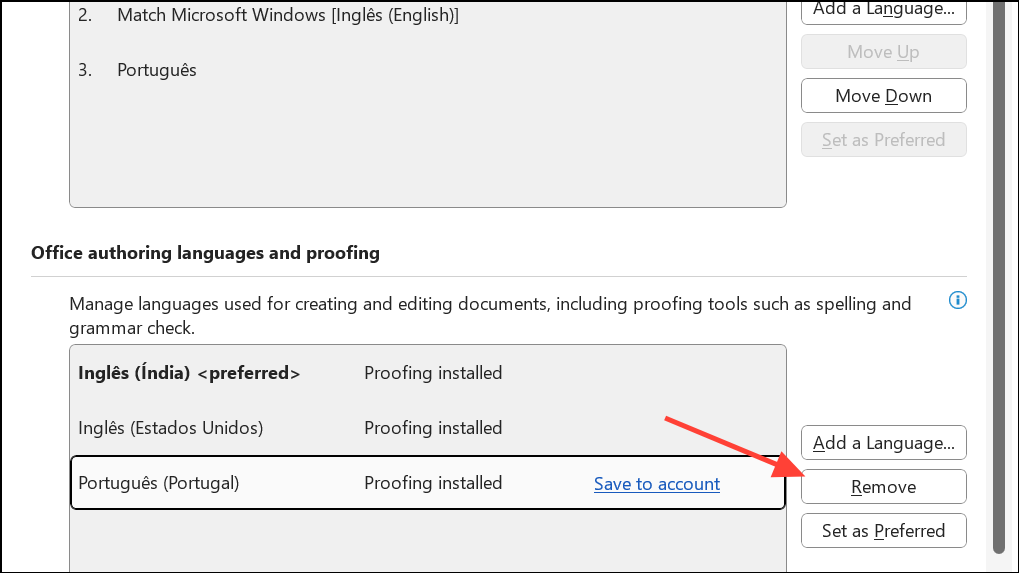Select the Português (Portugal) language name
This screenshot has width=1019, height=573.
pos(159,483)
